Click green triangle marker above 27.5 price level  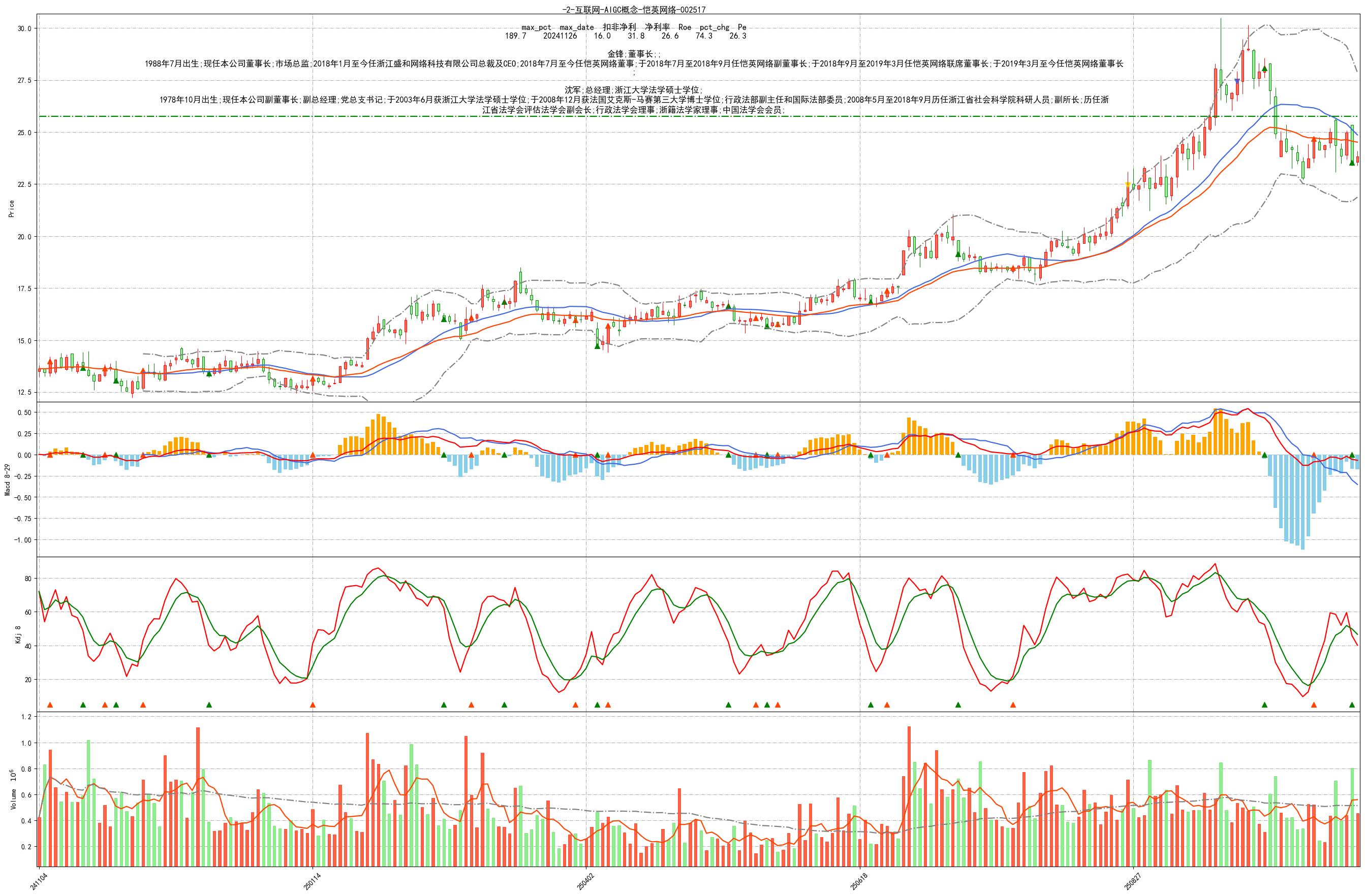[x=1264, y=68]
